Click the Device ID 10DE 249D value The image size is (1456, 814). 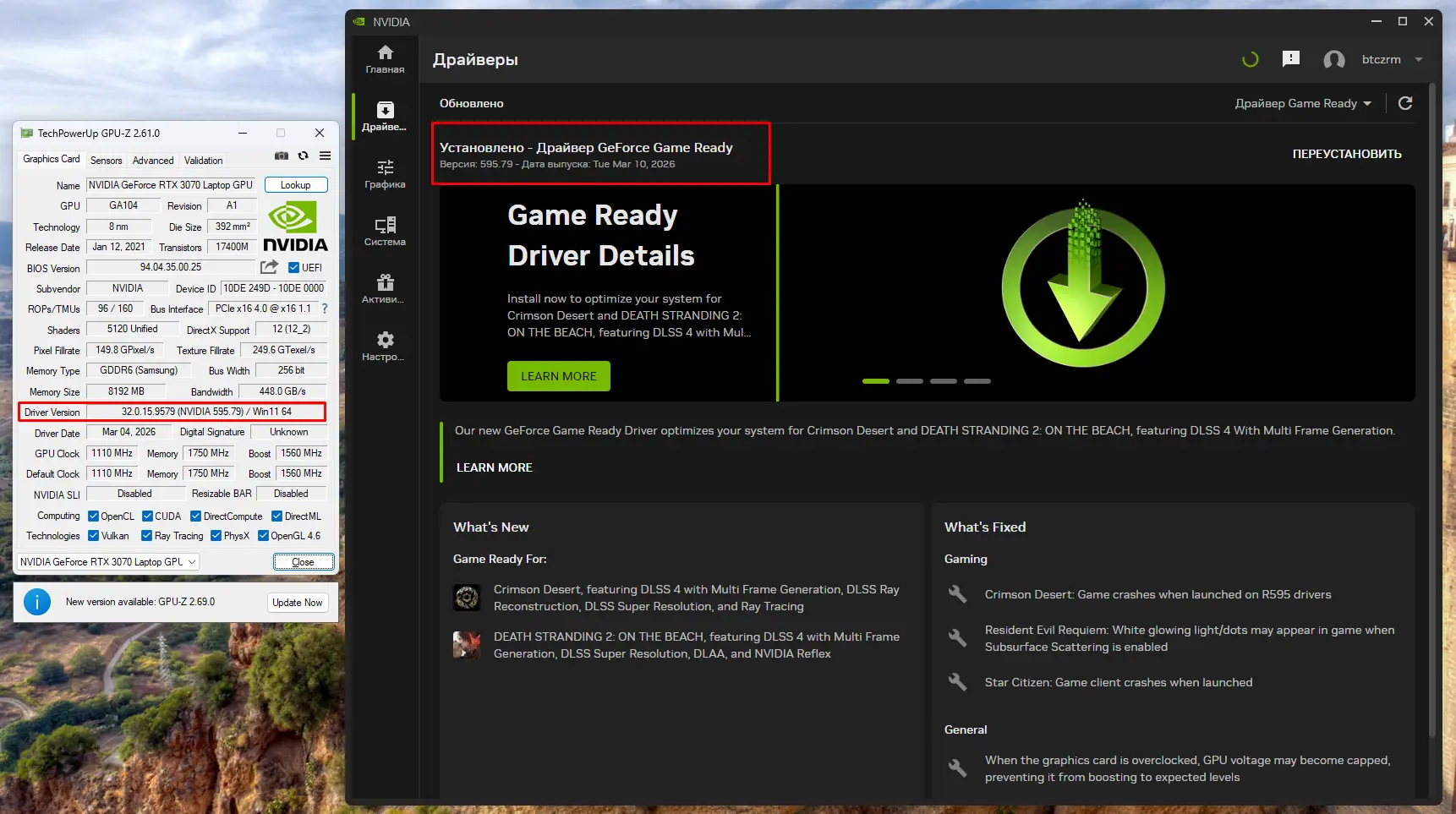273,288
